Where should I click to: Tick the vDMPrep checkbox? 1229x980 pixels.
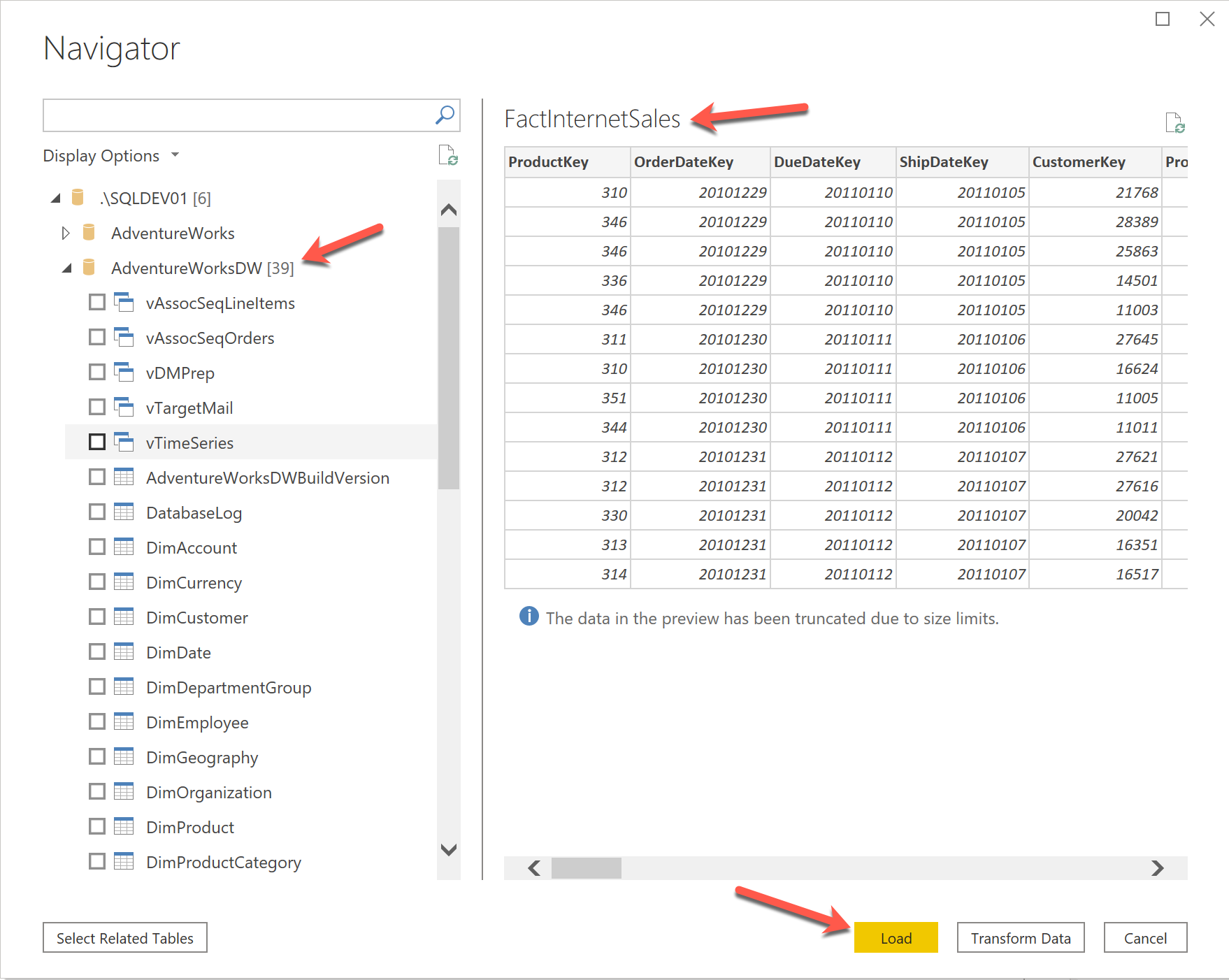(97, 372)
